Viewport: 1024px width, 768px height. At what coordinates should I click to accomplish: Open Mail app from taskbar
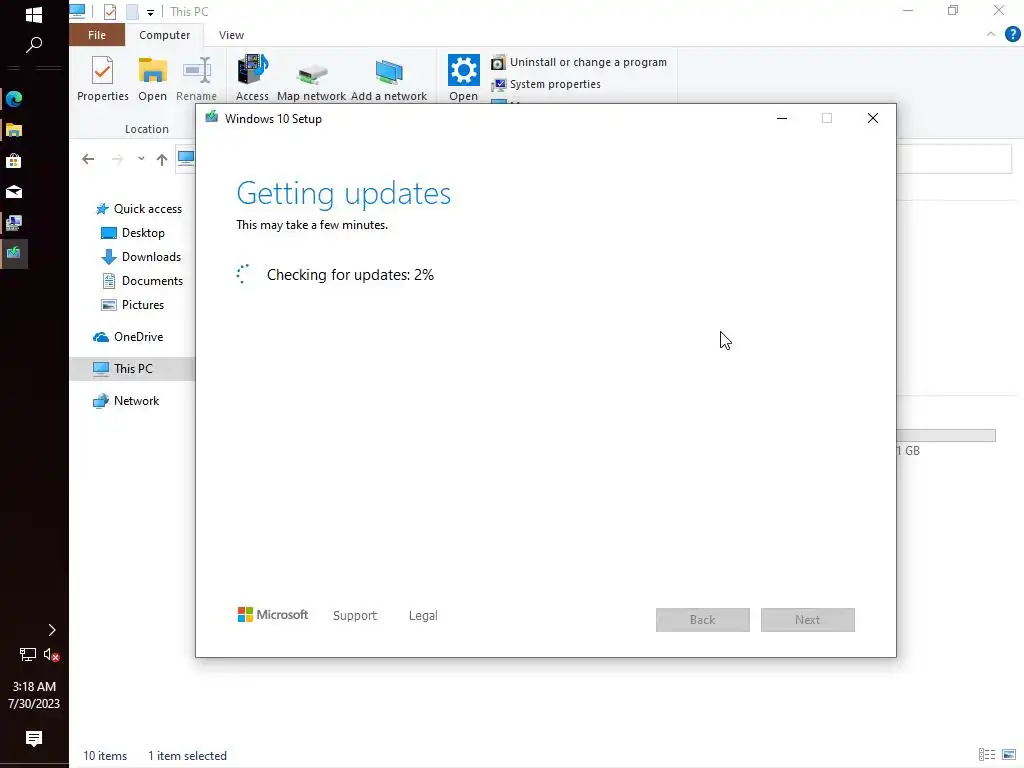14,192
